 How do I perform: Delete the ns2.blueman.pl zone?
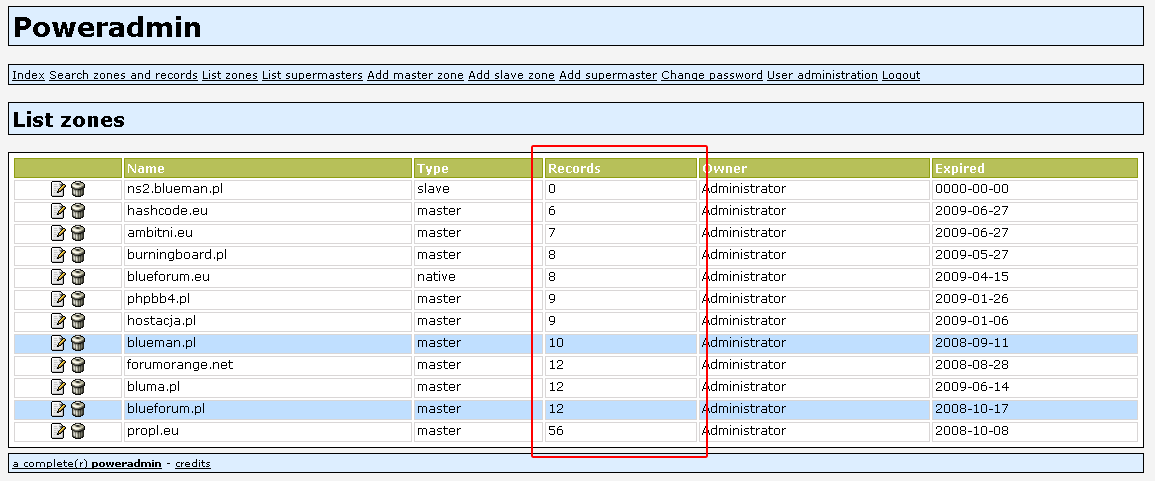pyautogui.click(x=77, y=189)
